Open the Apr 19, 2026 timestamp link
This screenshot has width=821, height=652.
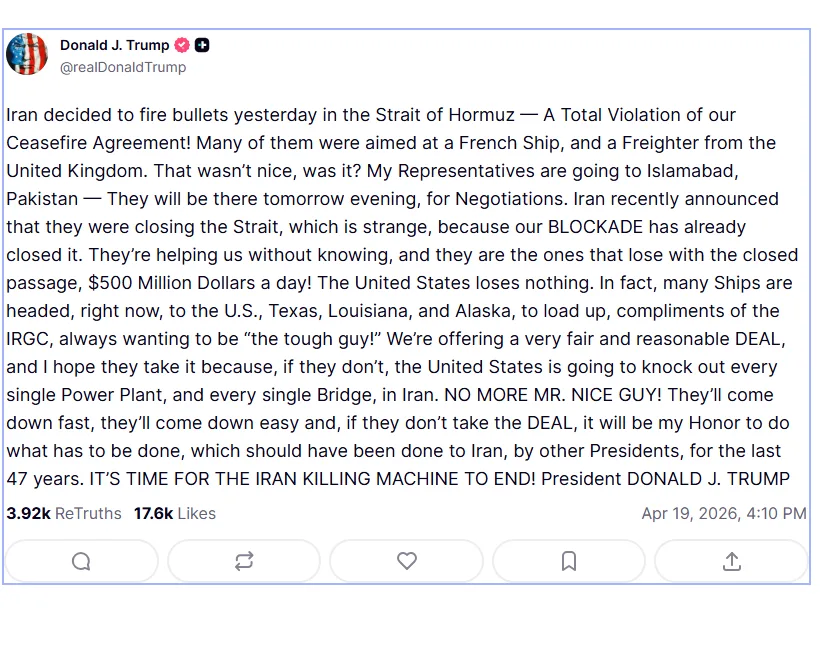point(723,514)
